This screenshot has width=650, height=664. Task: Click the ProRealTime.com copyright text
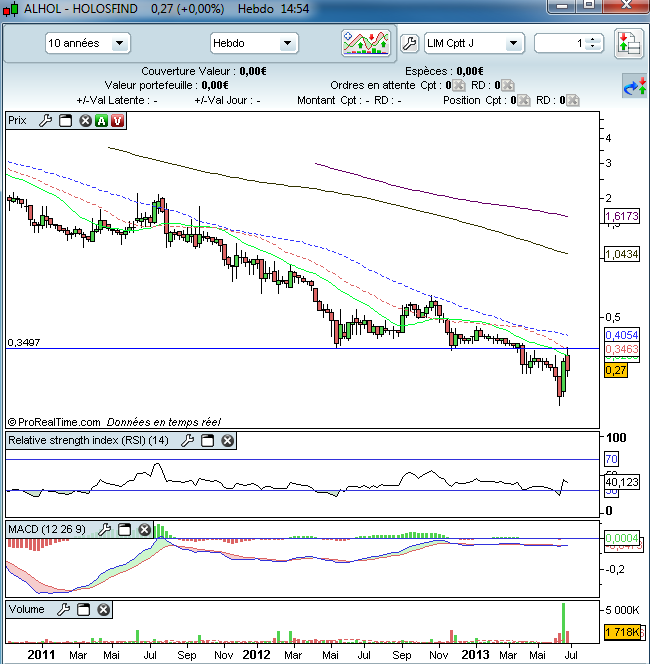tap(54, 422)
